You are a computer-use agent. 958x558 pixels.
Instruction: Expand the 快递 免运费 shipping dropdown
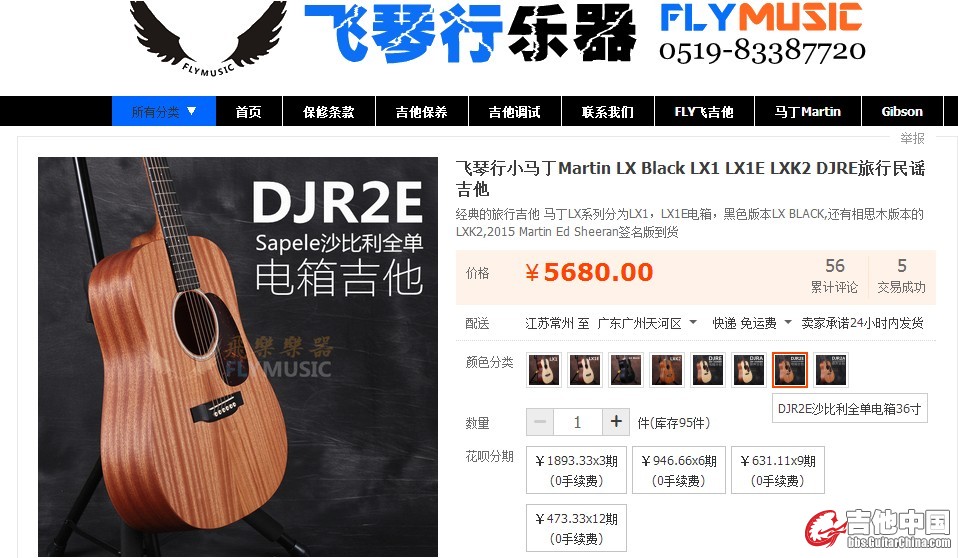(752, 323)
